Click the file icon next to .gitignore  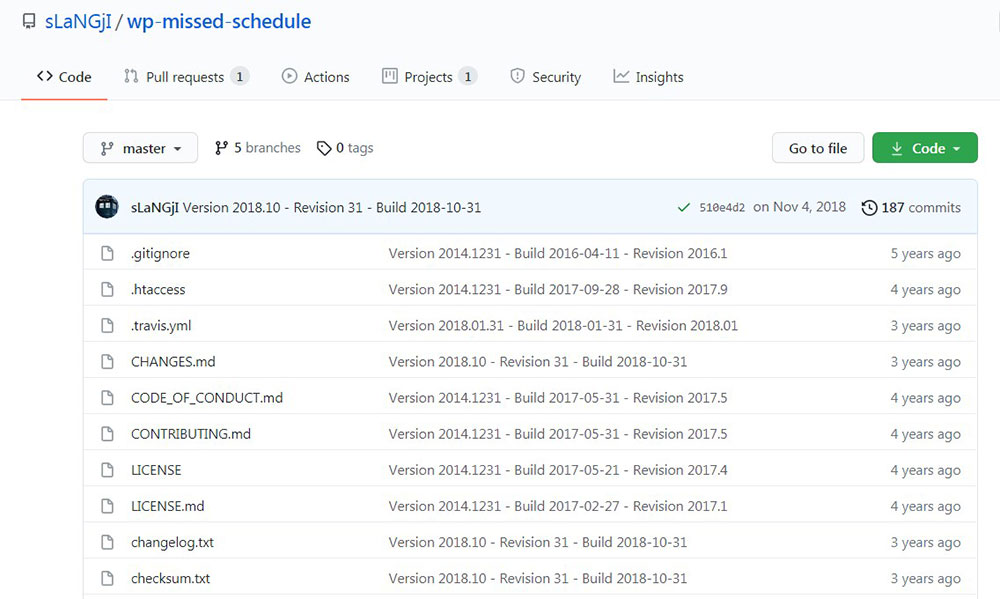click(x=107, y=253)
